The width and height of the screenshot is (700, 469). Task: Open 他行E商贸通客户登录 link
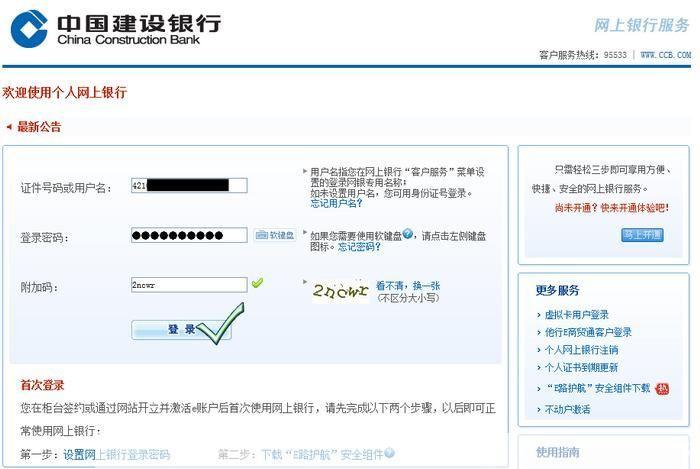[x=588, y=332]
